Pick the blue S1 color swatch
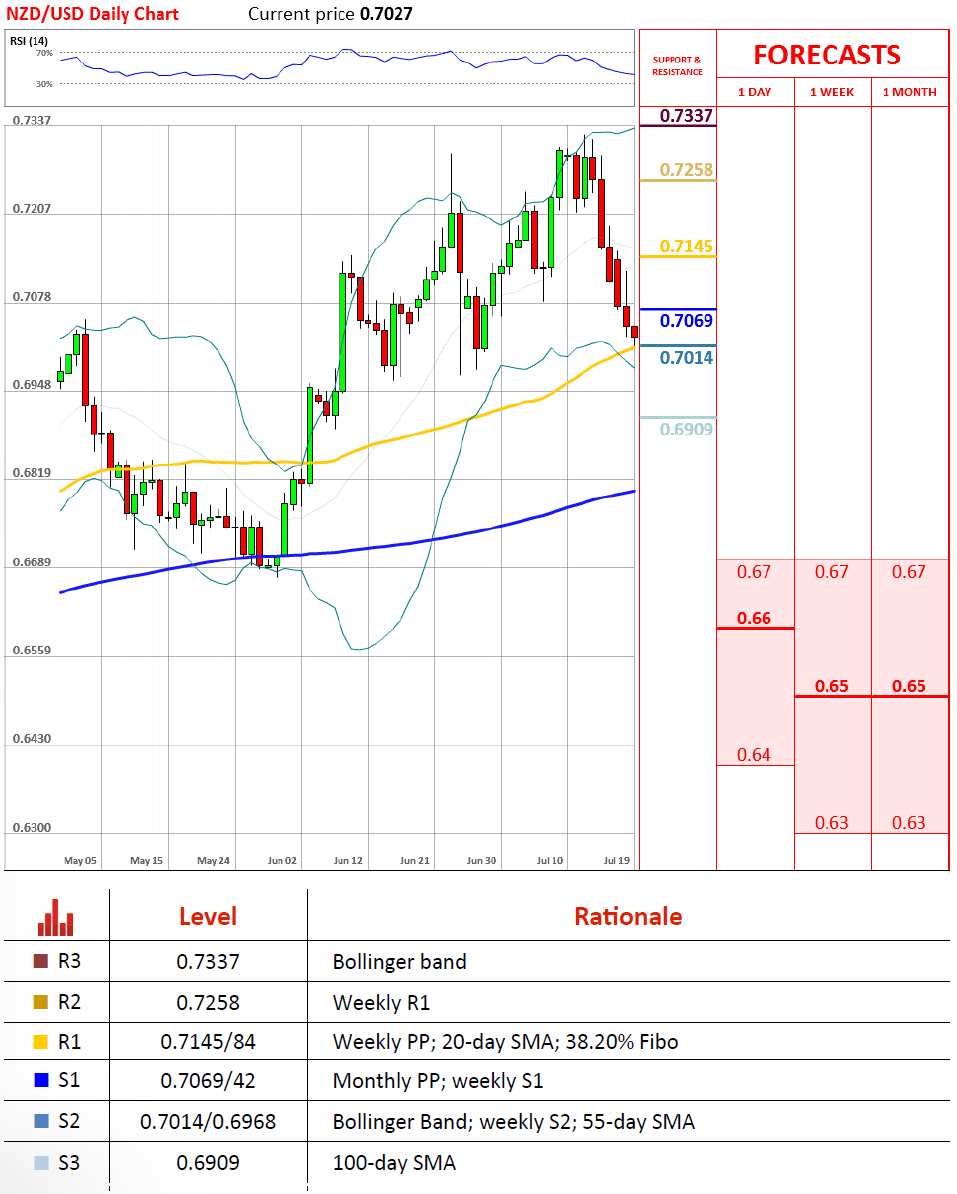 coord(40,1082)
